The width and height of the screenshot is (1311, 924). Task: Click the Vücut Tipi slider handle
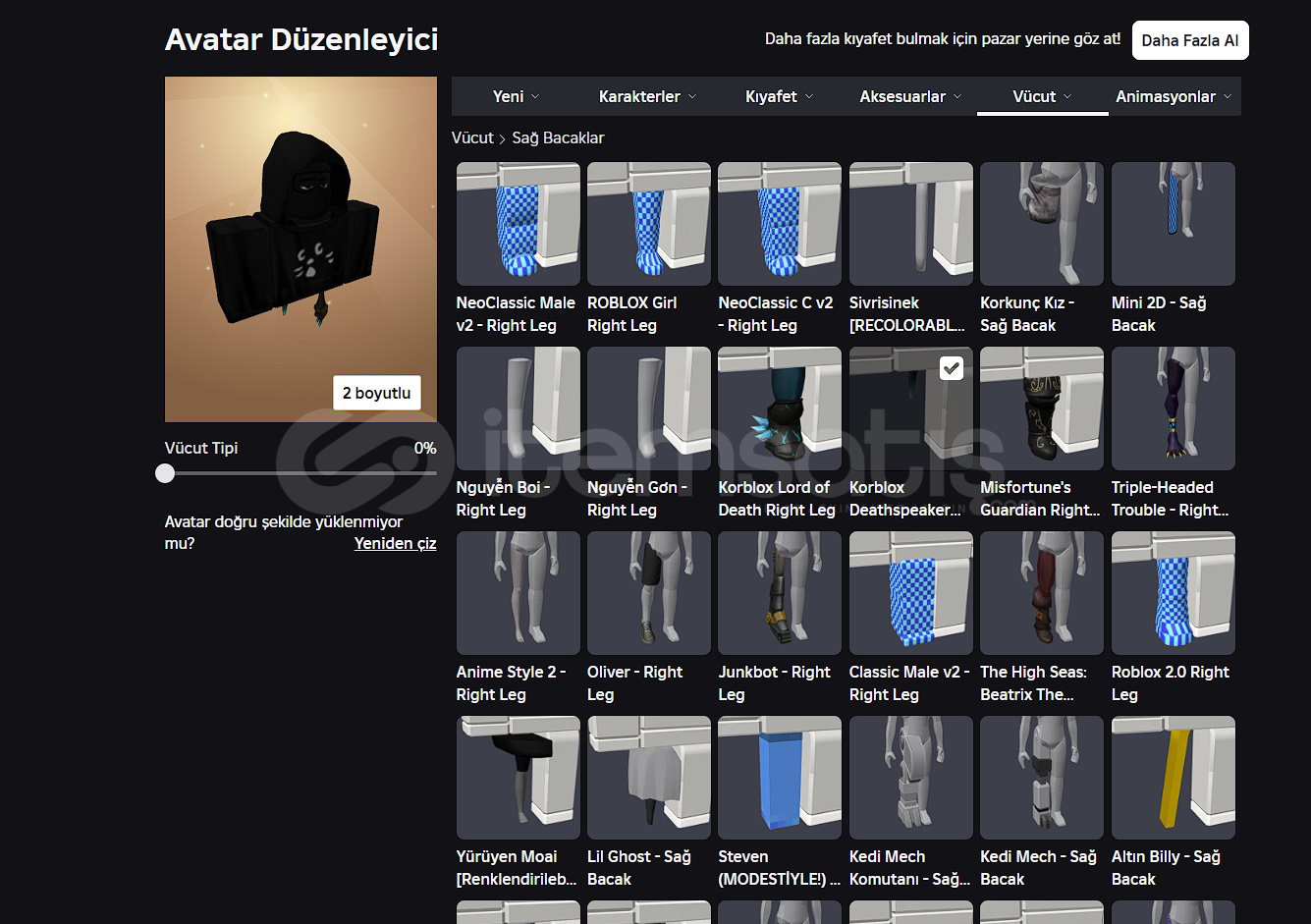point(165,473)
